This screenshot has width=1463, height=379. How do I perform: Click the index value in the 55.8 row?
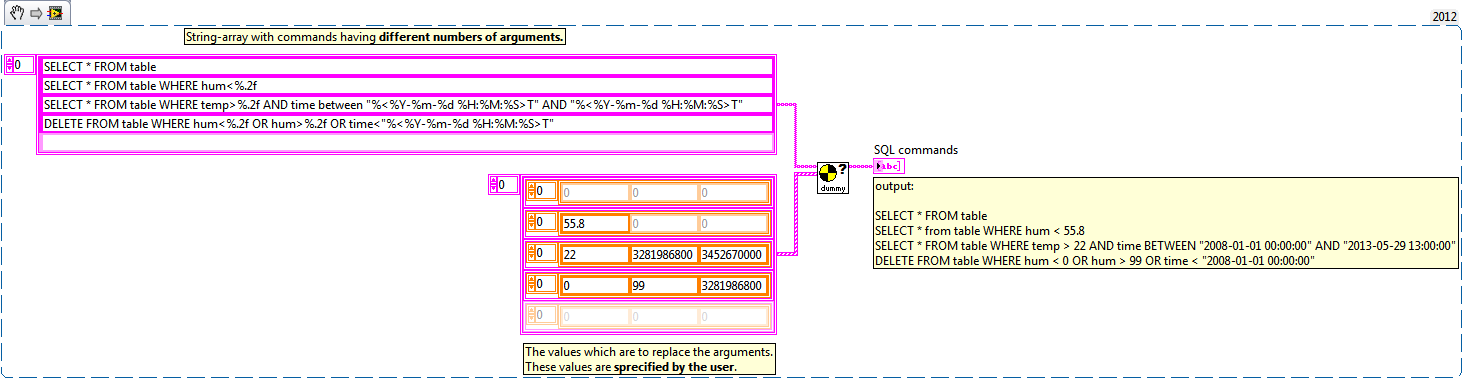(545, 222)
